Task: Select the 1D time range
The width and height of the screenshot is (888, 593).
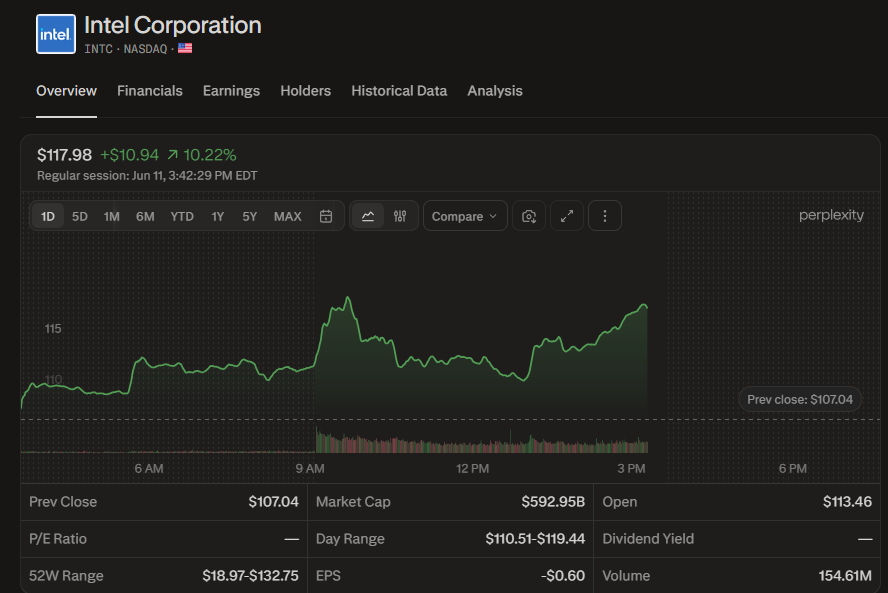Action: click(x=48, y=216)
